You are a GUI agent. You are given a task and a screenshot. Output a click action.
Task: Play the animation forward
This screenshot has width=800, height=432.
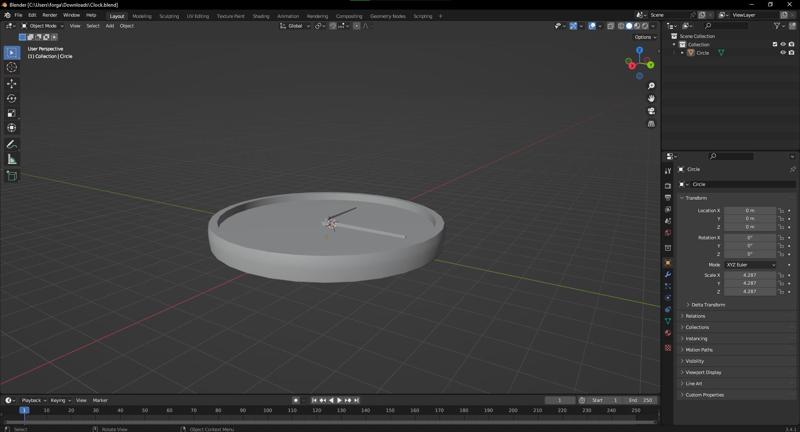tap(339, 400)
